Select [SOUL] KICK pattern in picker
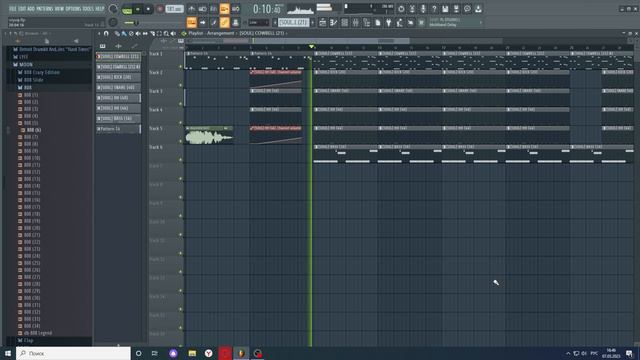Image resolution: width=640 pixels, height=360 pixels. click(118, 77)
